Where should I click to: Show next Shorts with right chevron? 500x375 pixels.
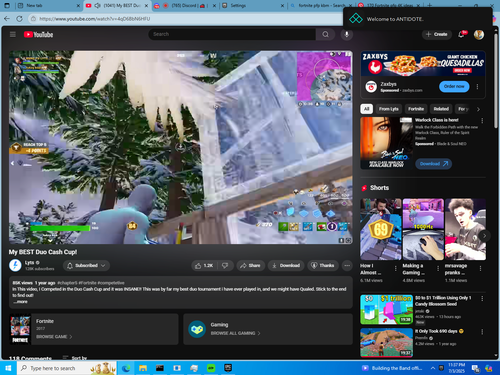click(x=484, y=236)
